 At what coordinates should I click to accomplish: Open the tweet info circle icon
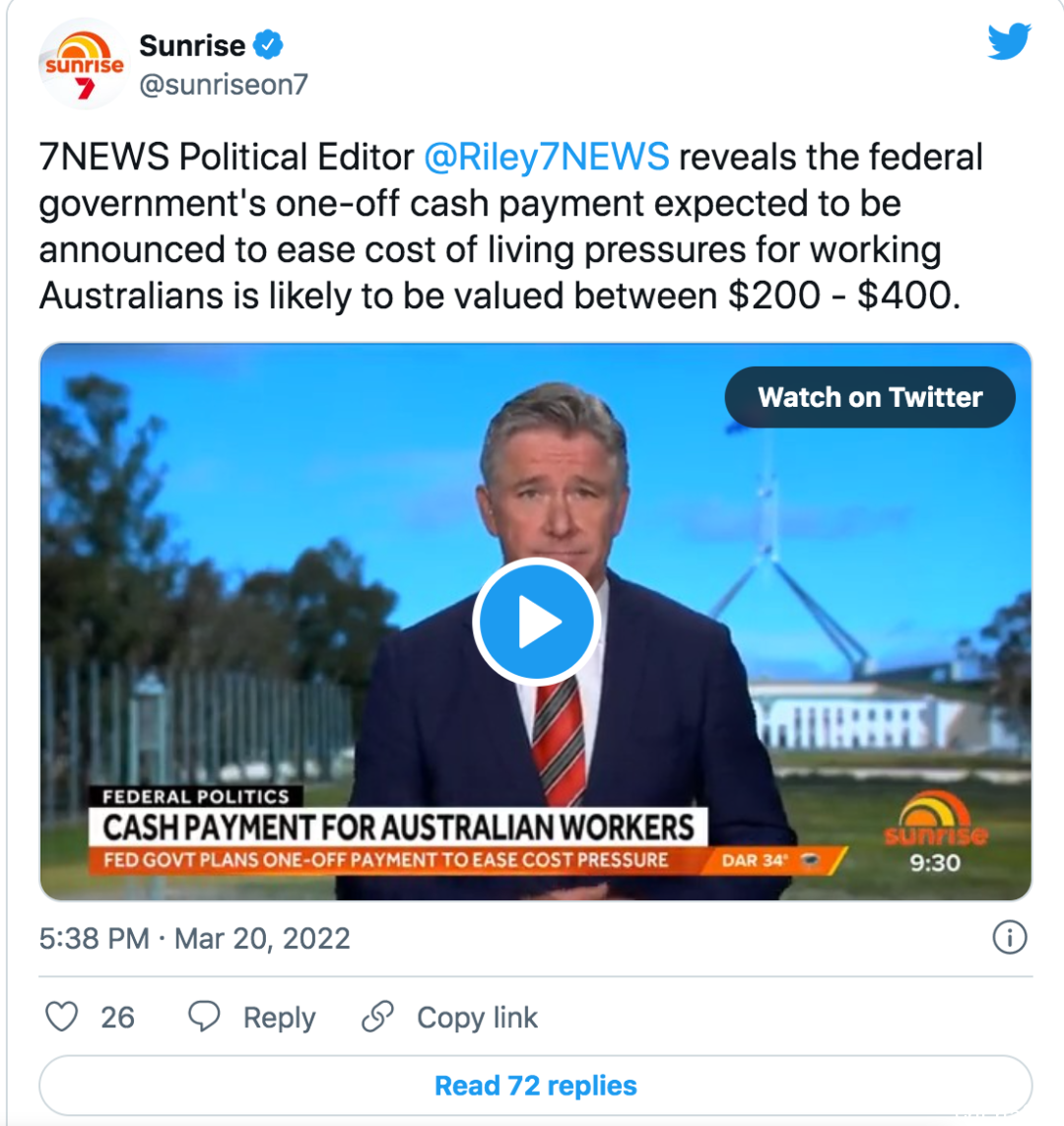pos(1010,938)
